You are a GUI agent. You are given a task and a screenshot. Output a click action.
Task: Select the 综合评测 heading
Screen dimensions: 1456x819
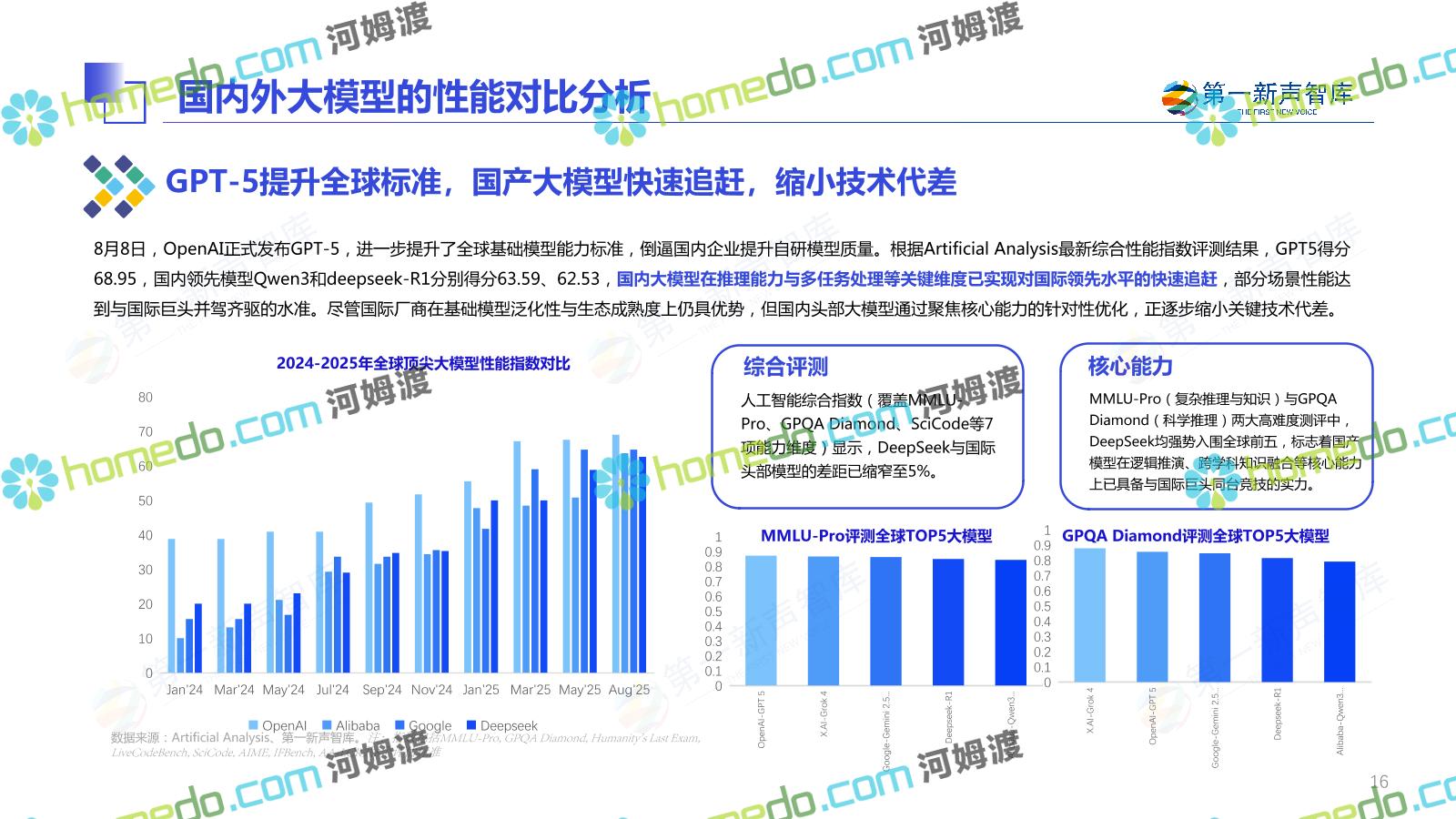pos(785,367)
